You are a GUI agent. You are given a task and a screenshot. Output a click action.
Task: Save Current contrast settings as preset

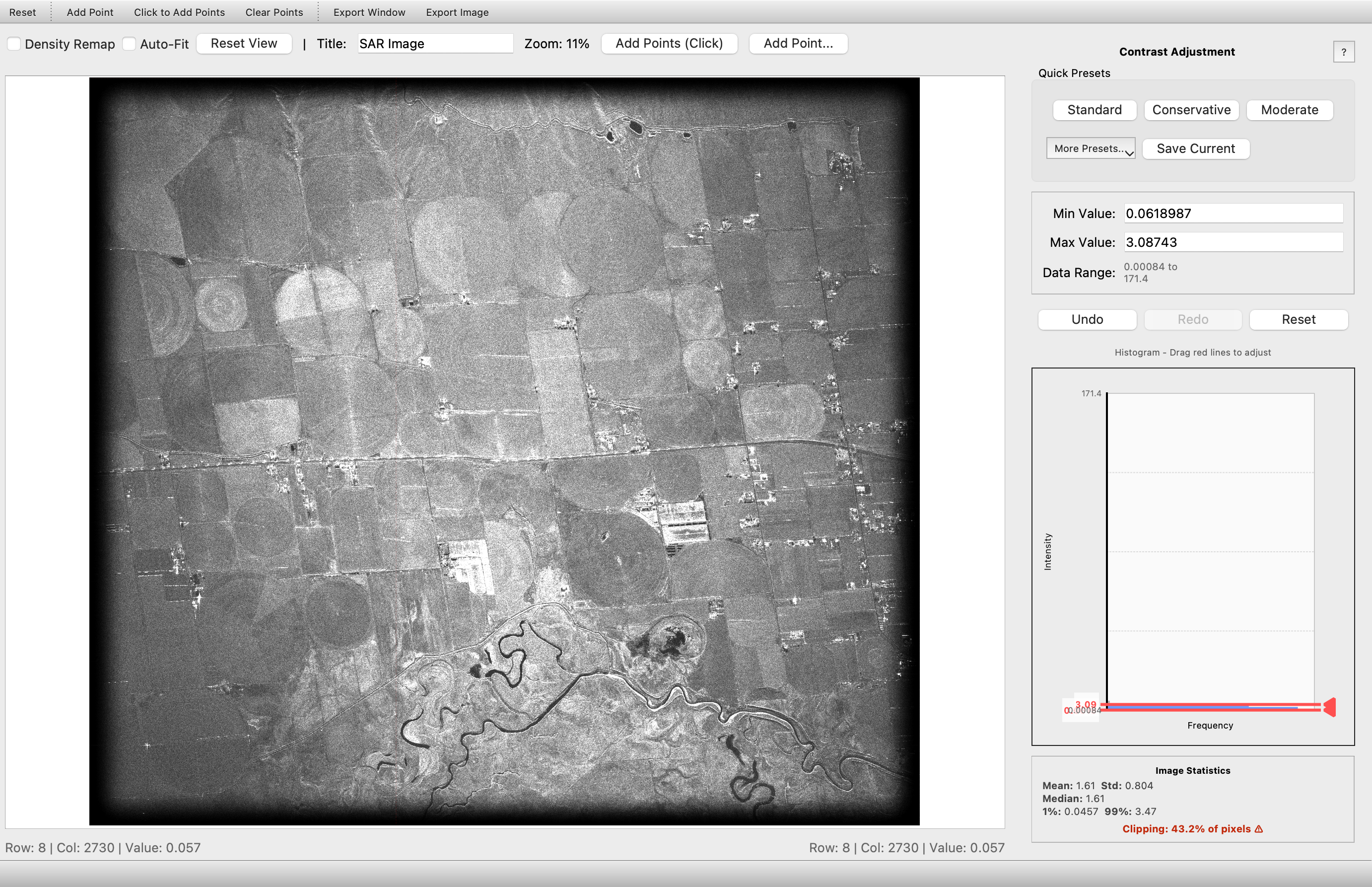(x=1195, y=148)
